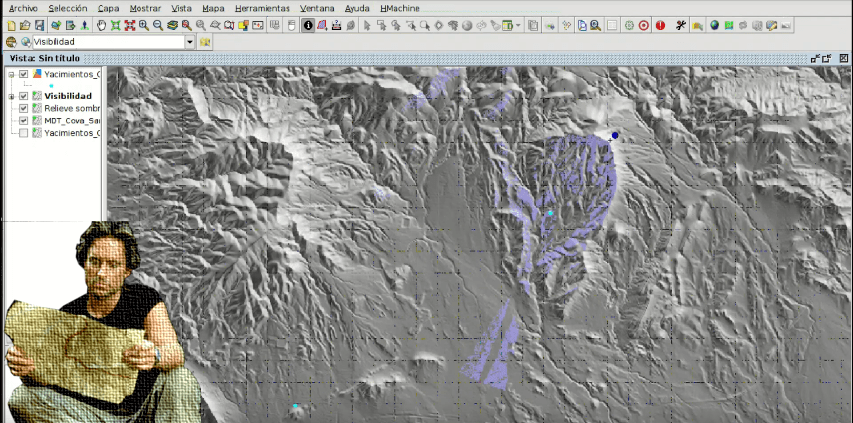The width and height of the screenshot is (853, 423).
Task: Open the Visibilidad layer dropdown
Action: tap(190, 42)
